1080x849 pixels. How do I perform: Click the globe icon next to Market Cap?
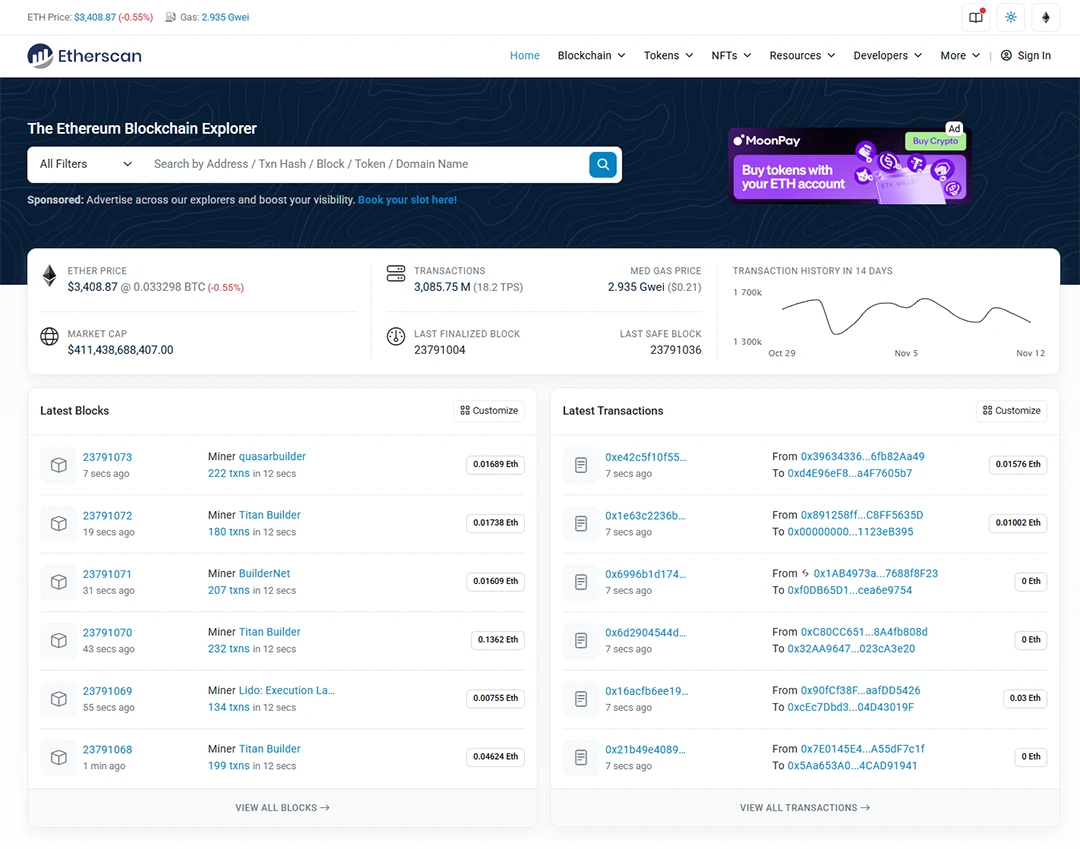tap(49, 337)
